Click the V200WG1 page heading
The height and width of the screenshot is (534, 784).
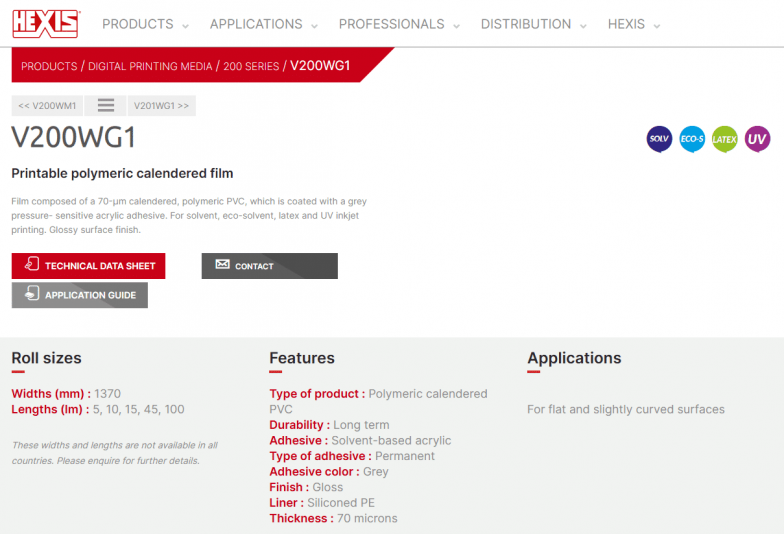[x=73, y=137]
